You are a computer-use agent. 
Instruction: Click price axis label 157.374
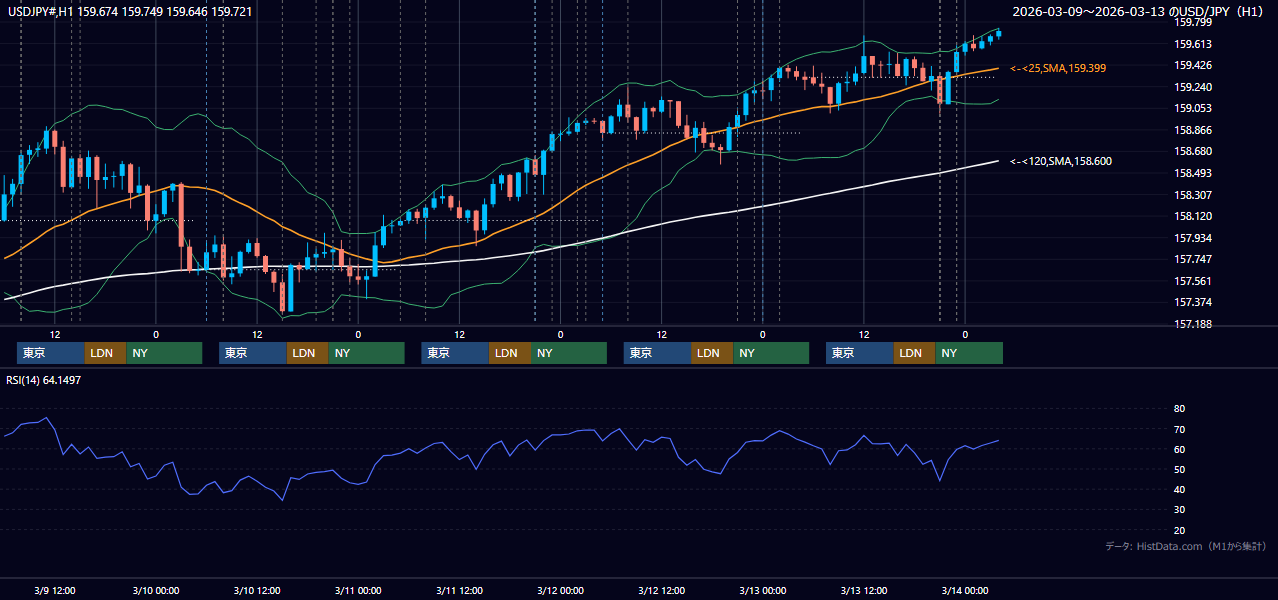point(1192,302)
